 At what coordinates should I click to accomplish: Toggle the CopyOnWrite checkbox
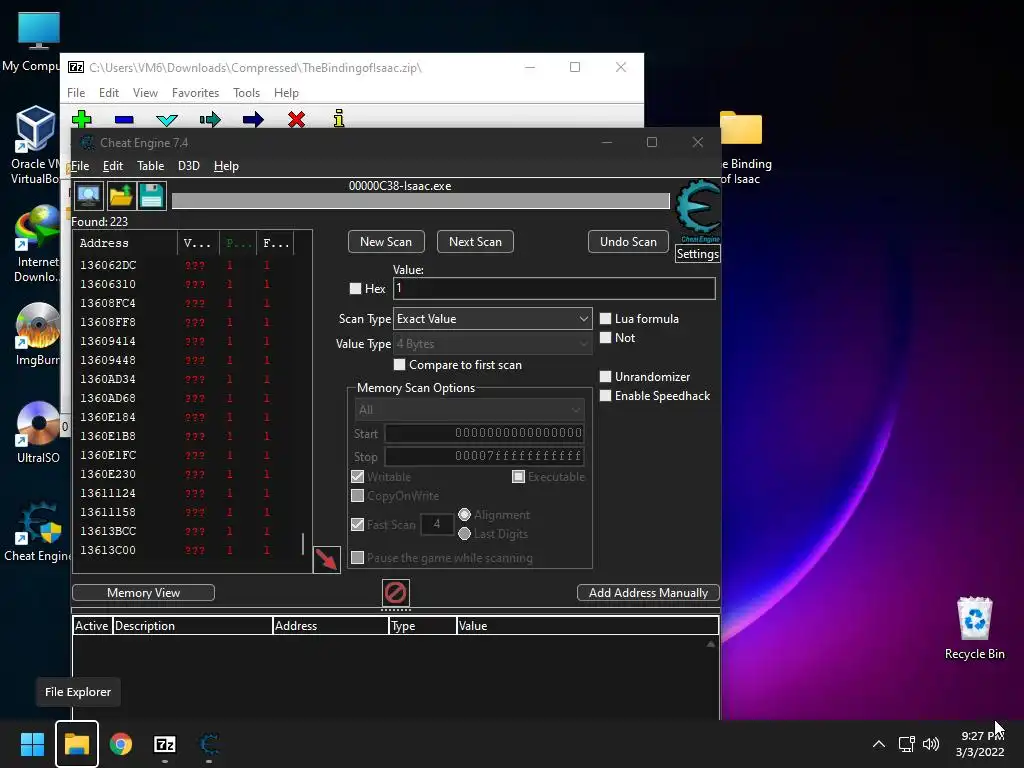(x=357, y=496)
